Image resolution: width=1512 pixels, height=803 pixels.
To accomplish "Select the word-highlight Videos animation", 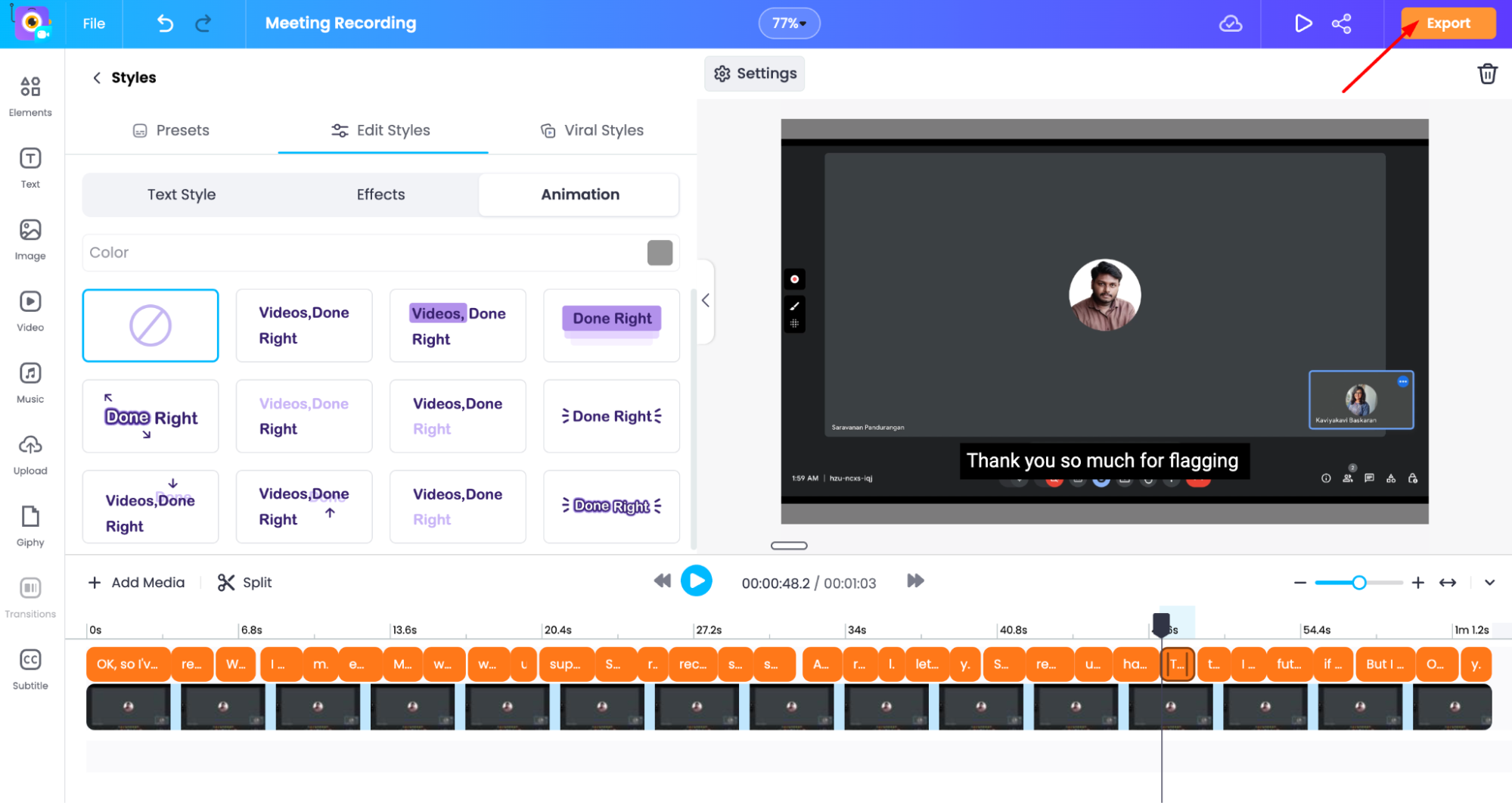I will pos(458,325).
